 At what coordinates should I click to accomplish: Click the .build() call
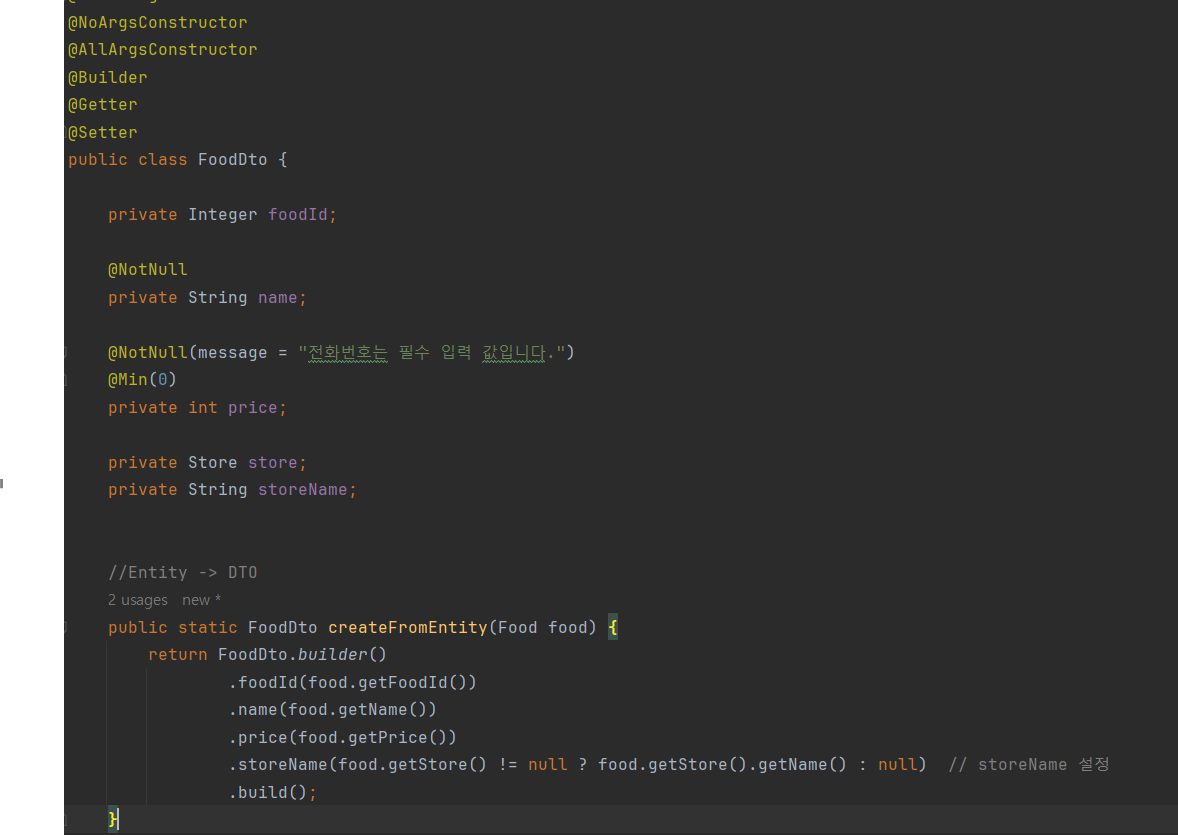(x=267, y=793)
